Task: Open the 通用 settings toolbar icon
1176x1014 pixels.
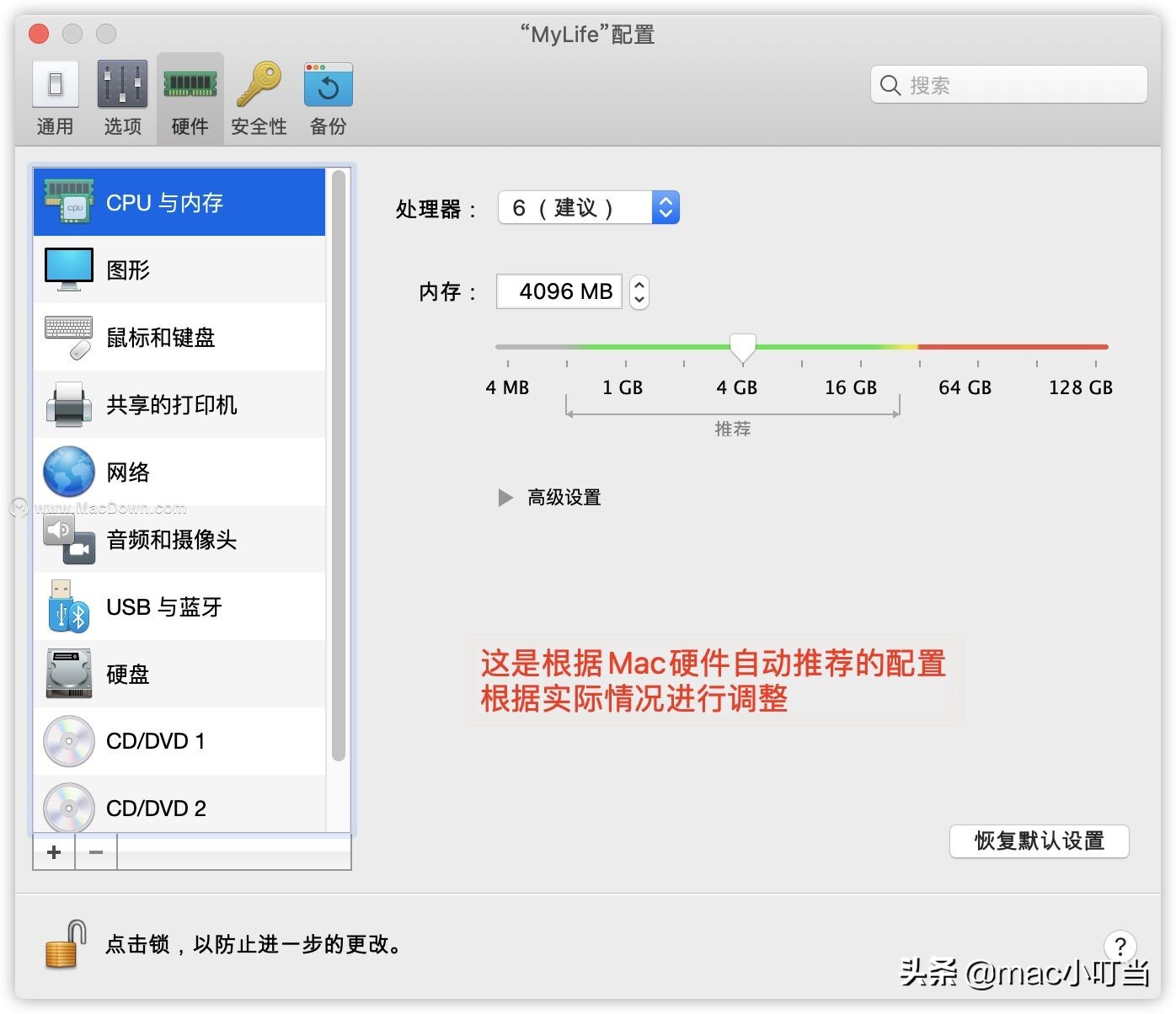Action: point(55,95)
